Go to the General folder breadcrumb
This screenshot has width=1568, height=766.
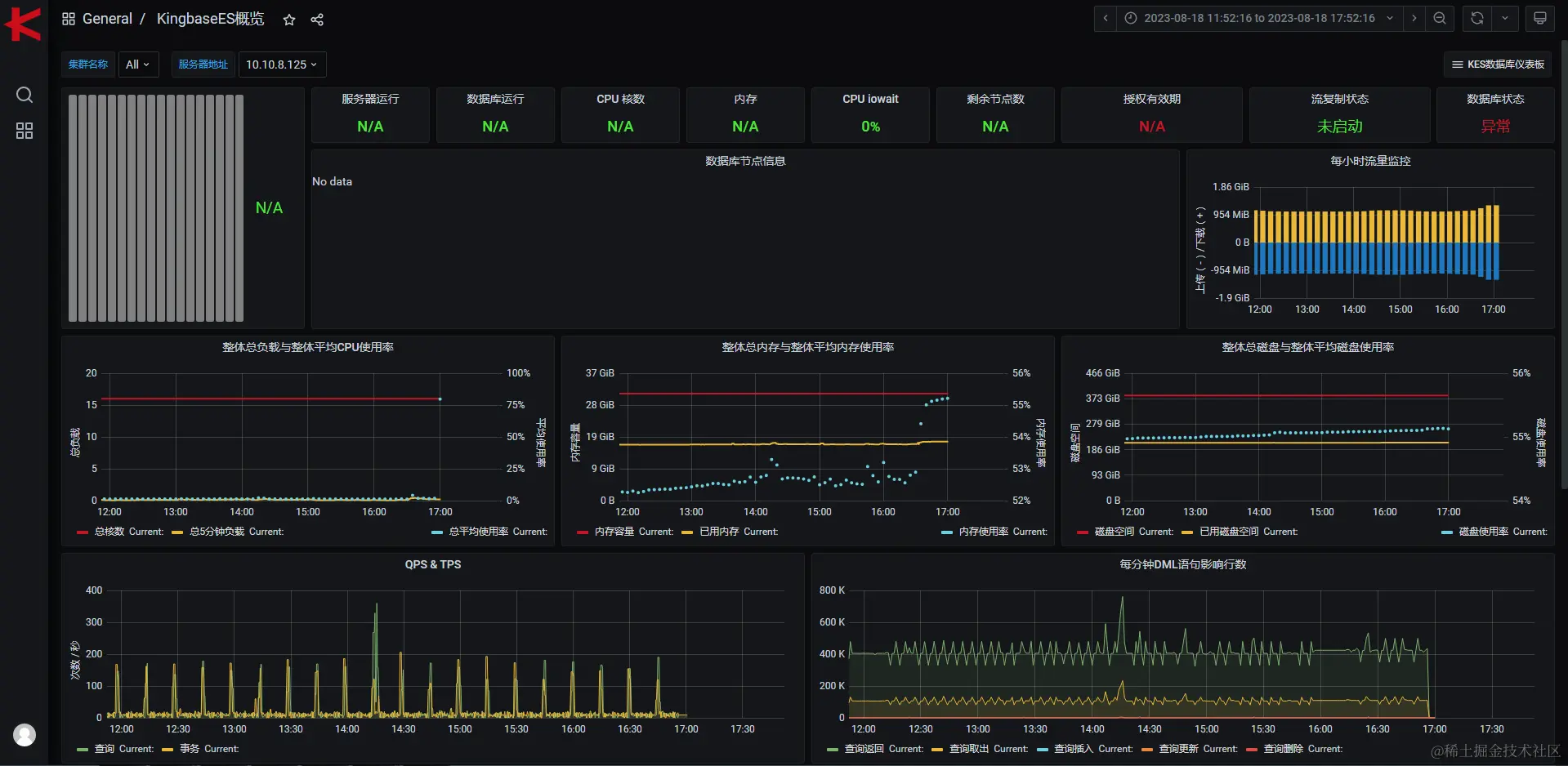(107, 19)
